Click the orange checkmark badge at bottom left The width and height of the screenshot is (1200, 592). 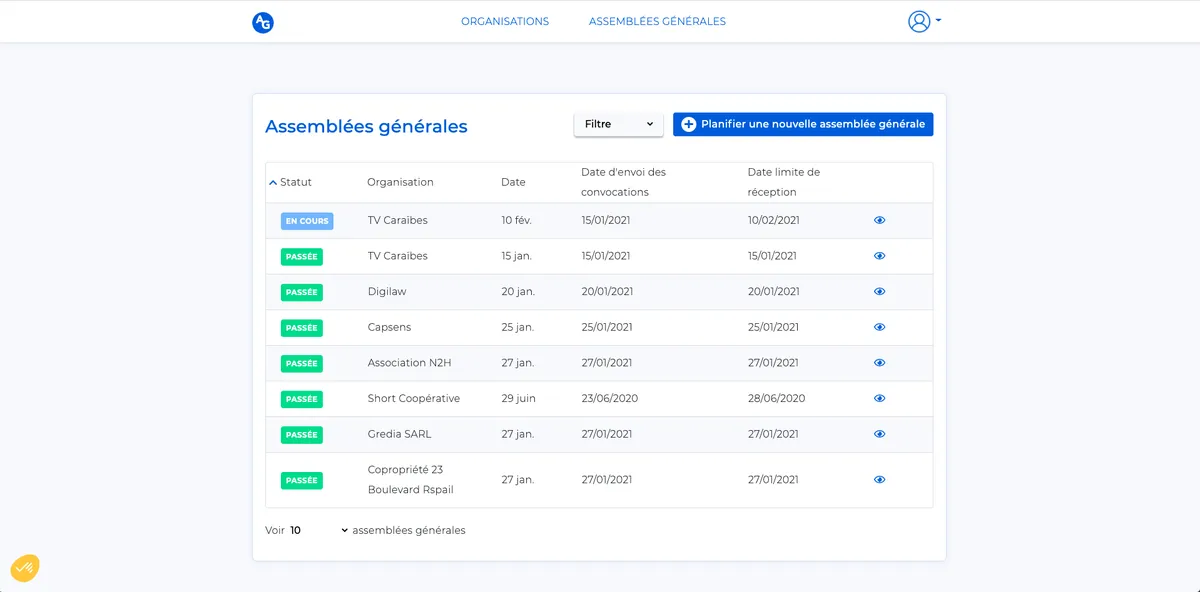[25, 568]
